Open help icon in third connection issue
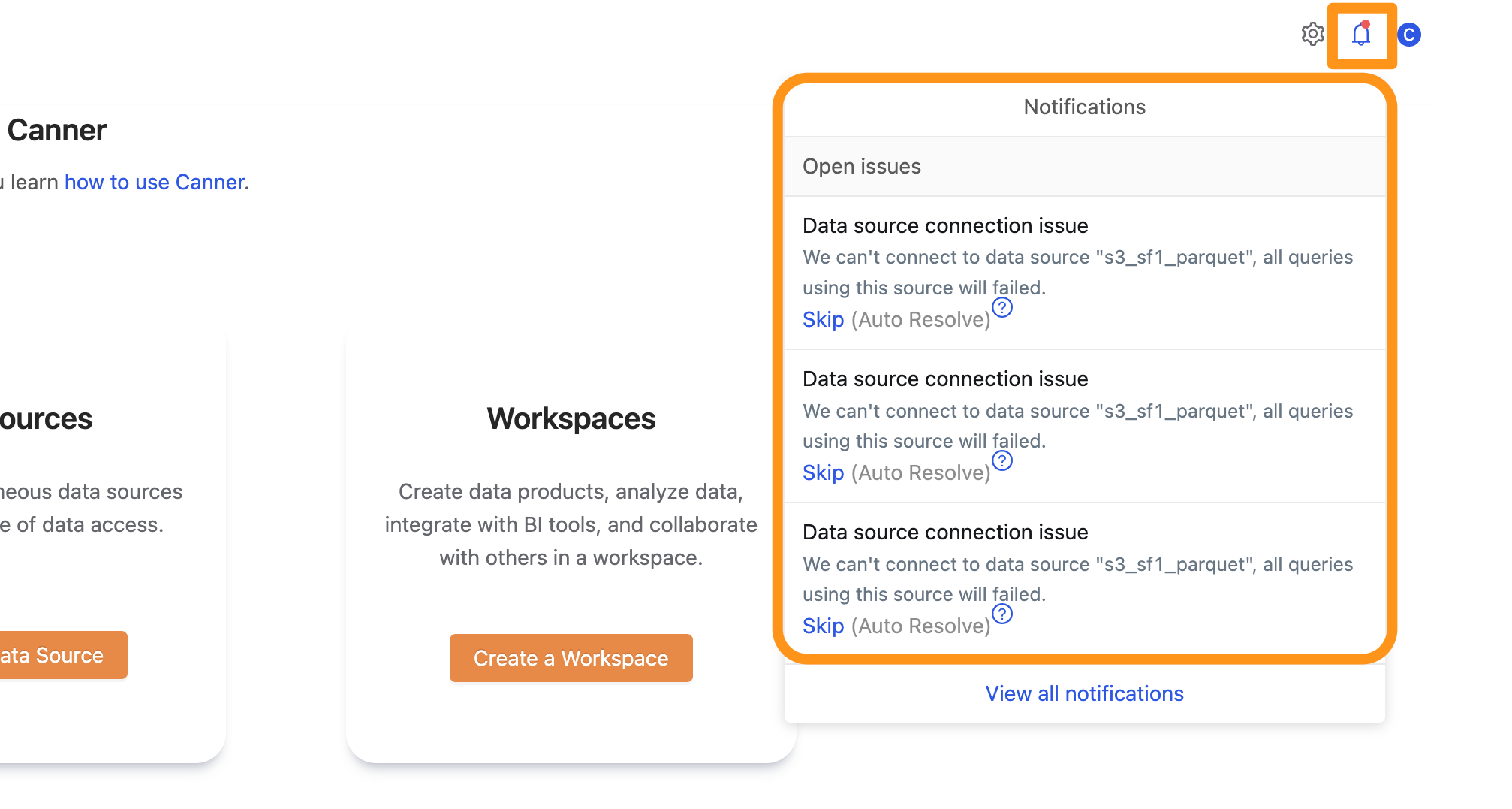 [1002, 614]
